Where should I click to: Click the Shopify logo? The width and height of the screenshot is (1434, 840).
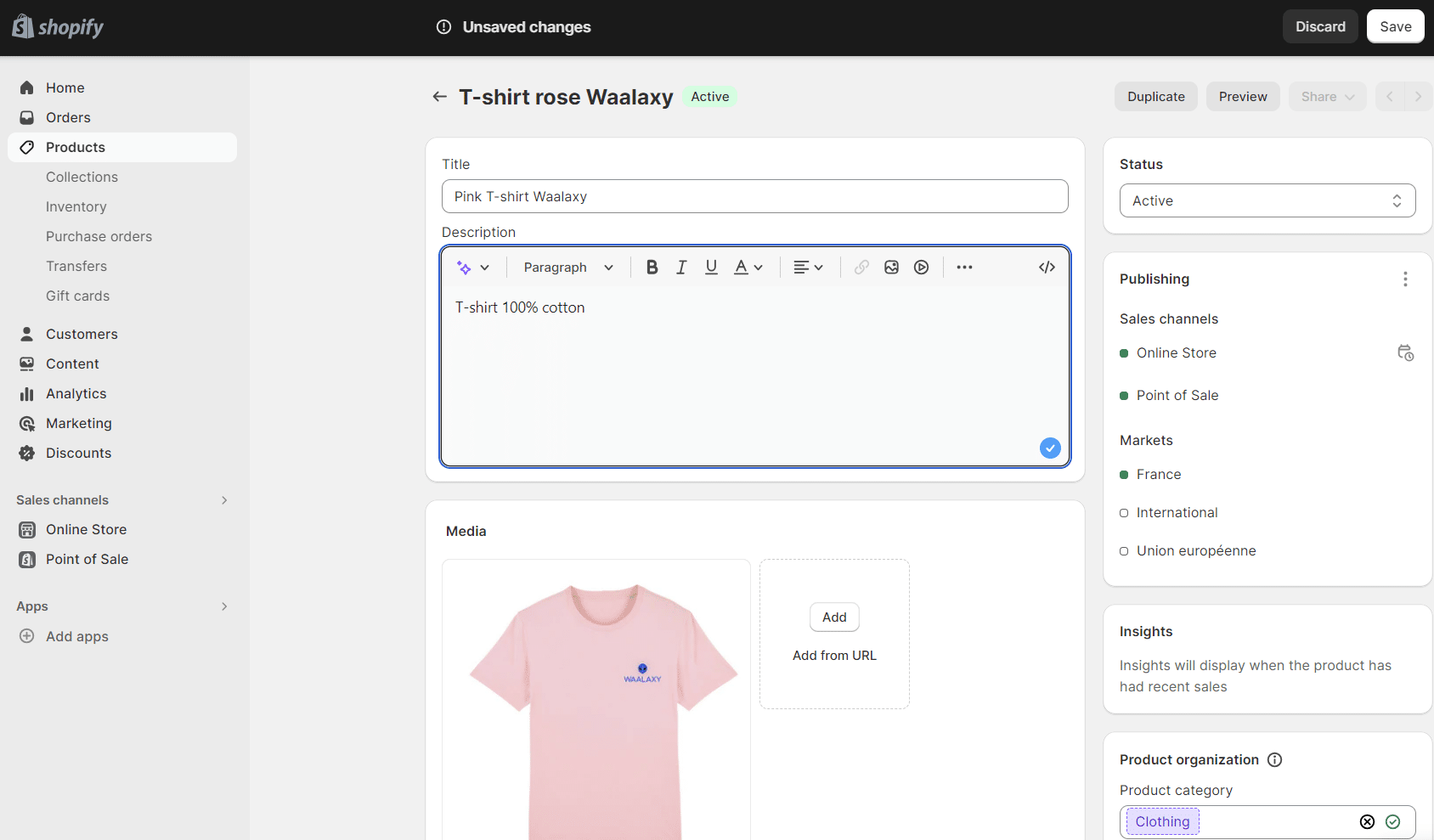coord(58,27)
